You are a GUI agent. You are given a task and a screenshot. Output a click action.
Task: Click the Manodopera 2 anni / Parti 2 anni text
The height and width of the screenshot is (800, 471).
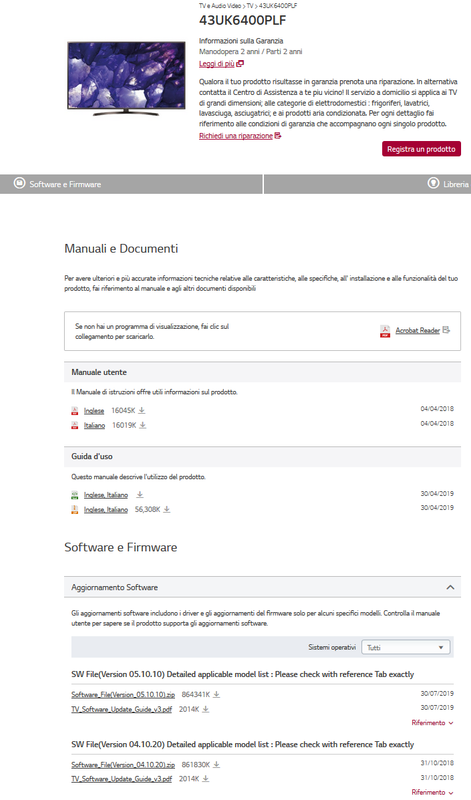pyautogui.click(x=251, y=52)
